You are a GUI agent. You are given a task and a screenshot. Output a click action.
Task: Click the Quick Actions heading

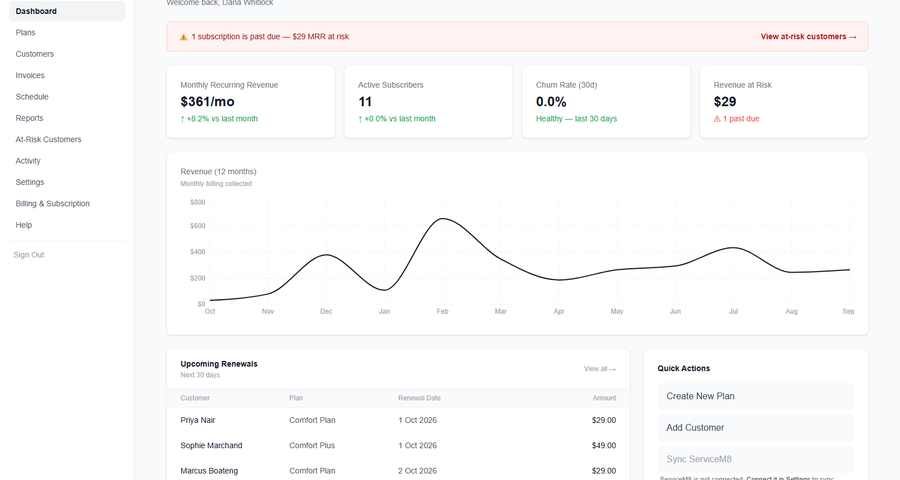pos(684,369)
